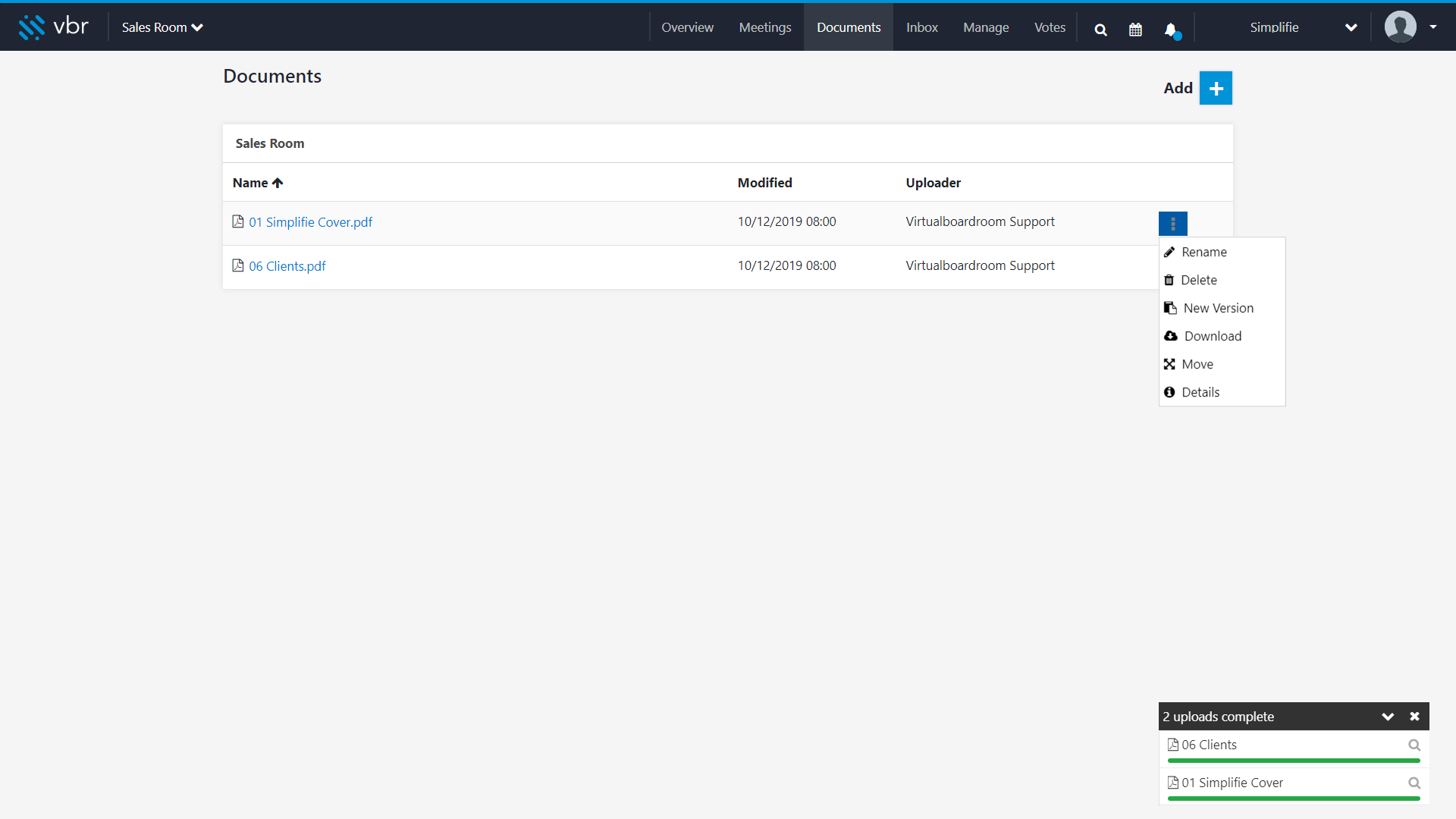Screen dimensions: 1456x819
Task: Click the three-dot menu for 01 Simplifie Cover
Action: (x=1172, y=224)
